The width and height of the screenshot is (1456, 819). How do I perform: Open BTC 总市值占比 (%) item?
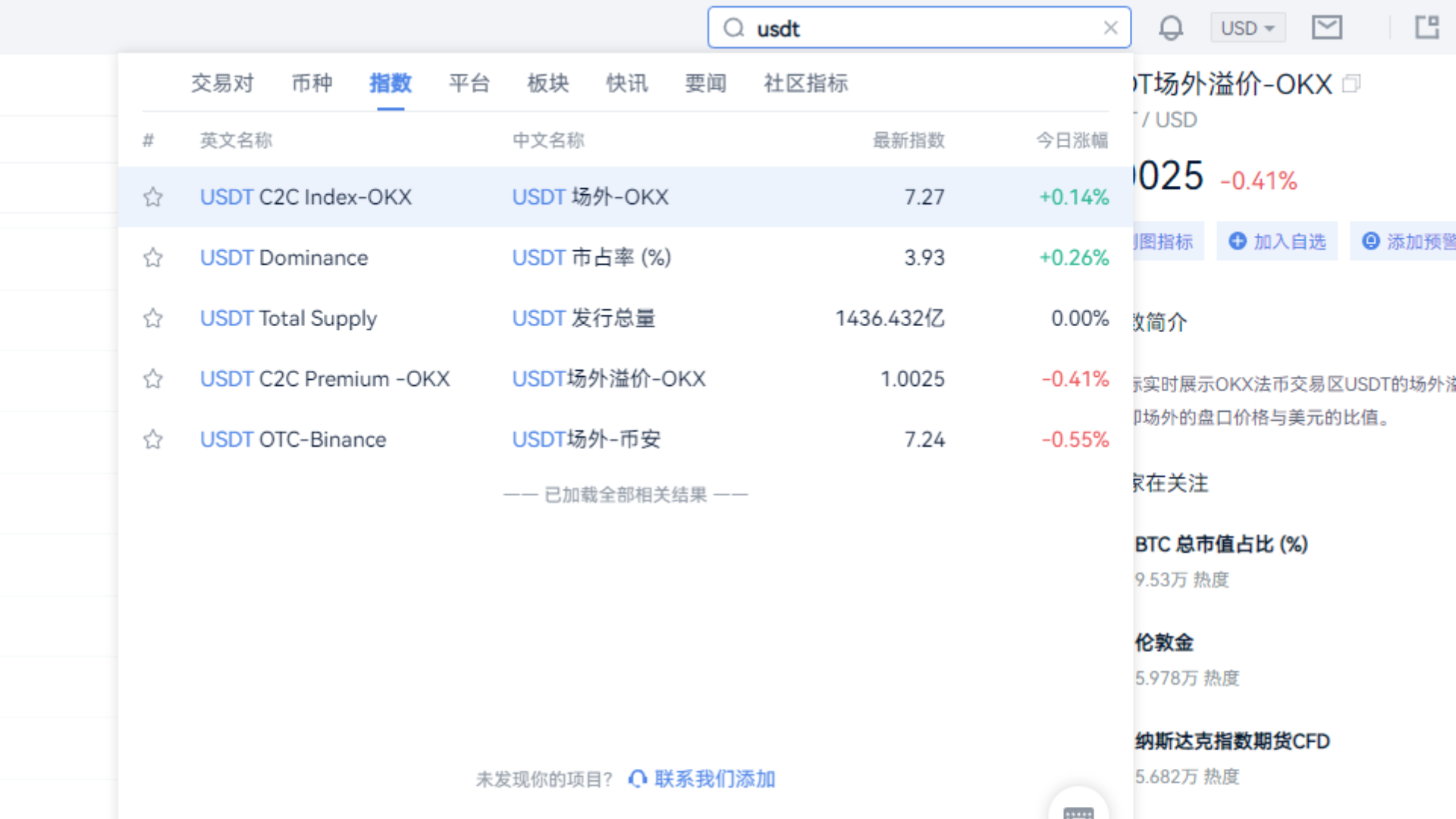pyautogui.click(x=1221, y=544)
